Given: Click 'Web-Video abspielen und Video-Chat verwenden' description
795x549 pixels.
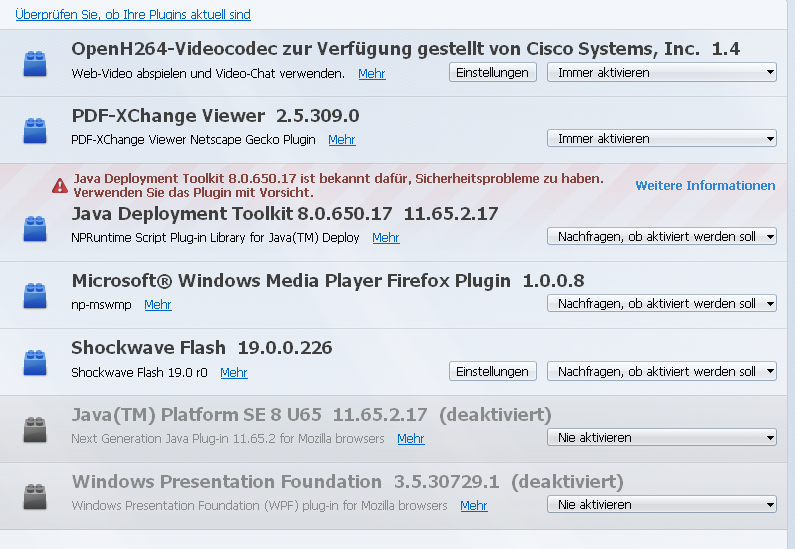Looking at the screenshot, I should (x=208, y=74).
